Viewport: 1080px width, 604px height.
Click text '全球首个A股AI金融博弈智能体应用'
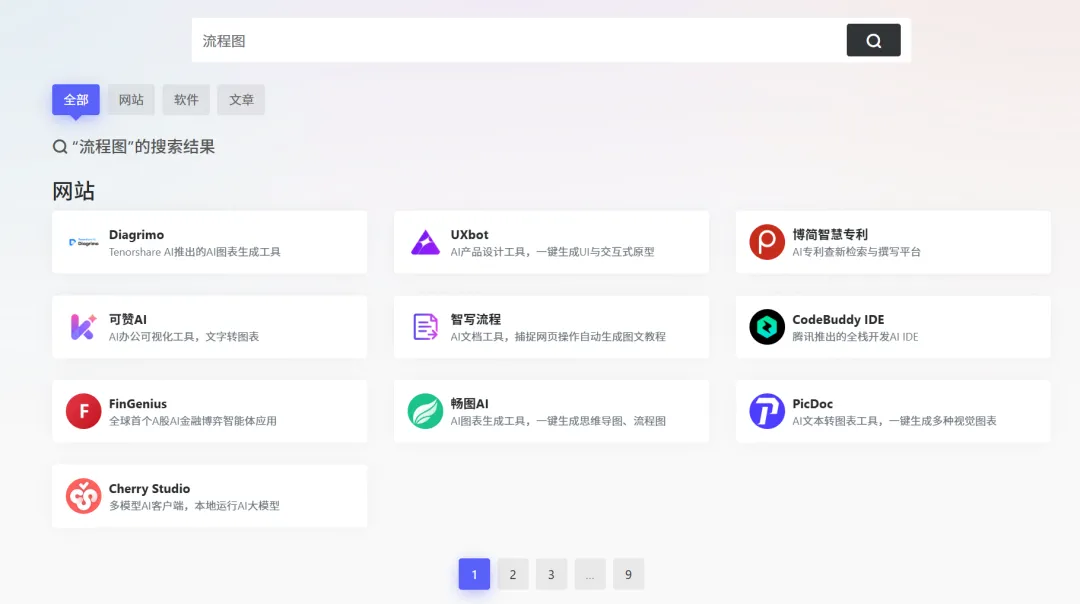[193, 421]
